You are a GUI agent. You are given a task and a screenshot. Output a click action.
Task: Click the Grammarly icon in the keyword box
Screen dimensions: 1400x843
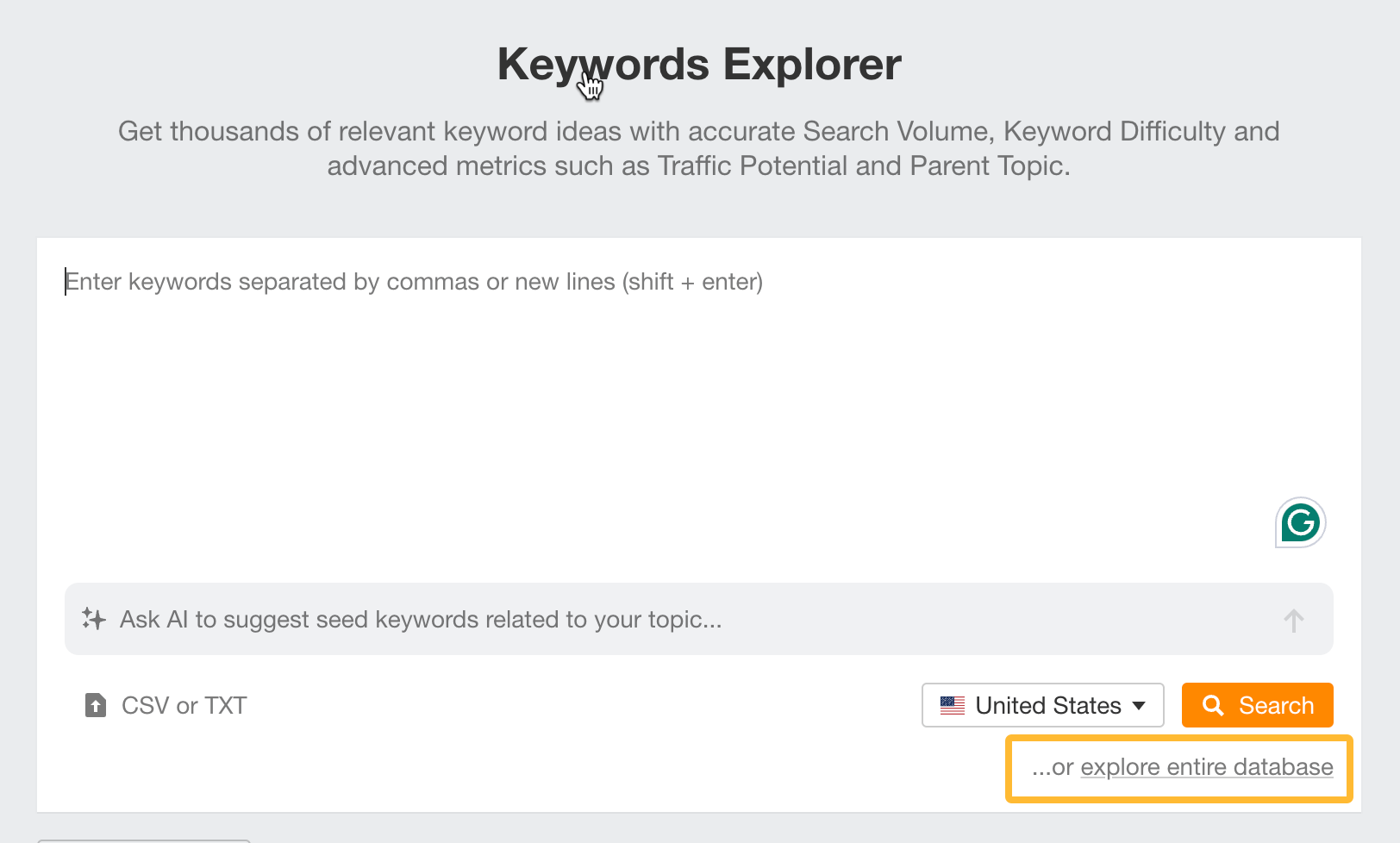click(x=1300, y=522)
